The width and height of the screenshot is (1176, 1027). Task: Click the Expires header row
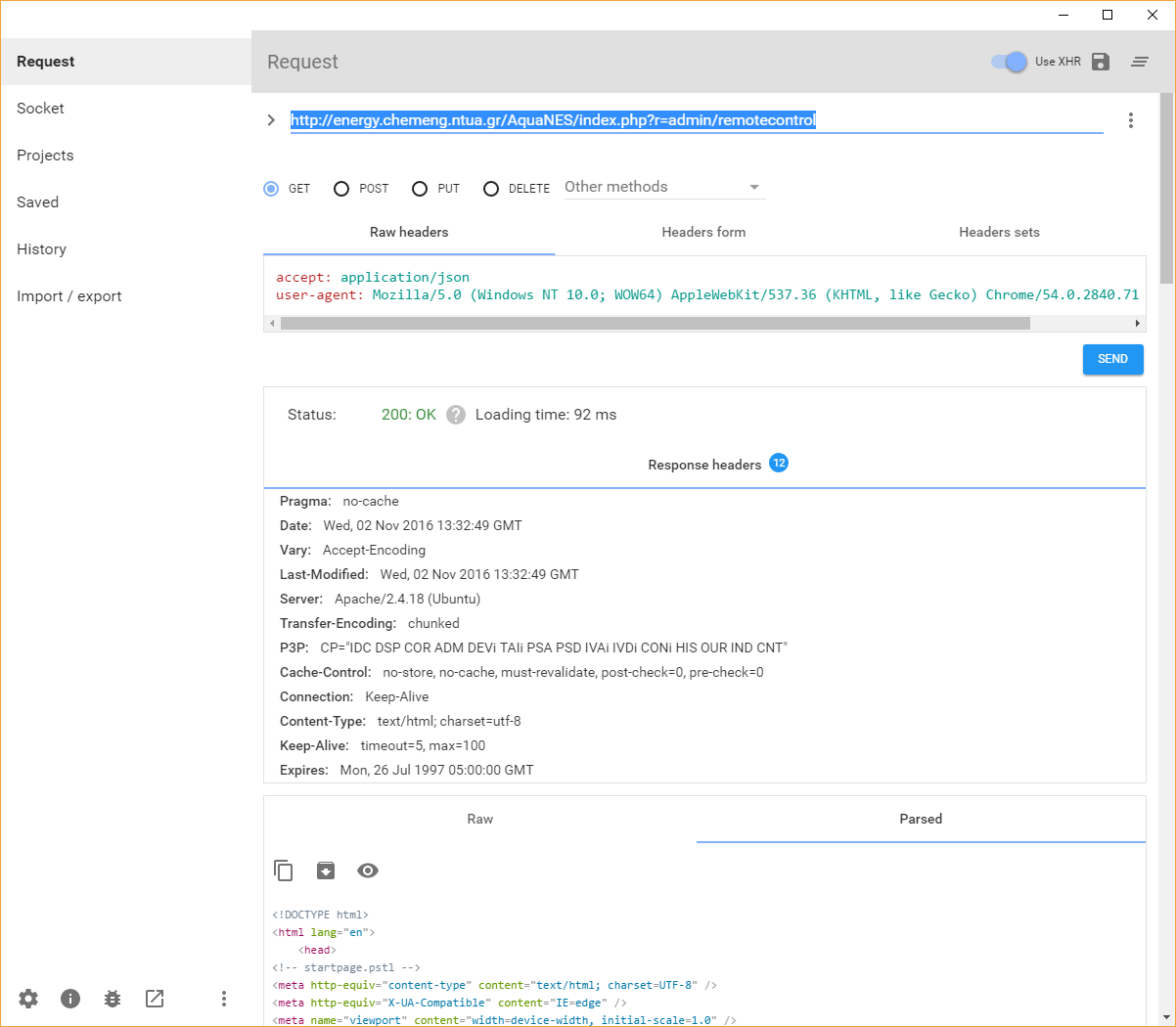(407, 770)
